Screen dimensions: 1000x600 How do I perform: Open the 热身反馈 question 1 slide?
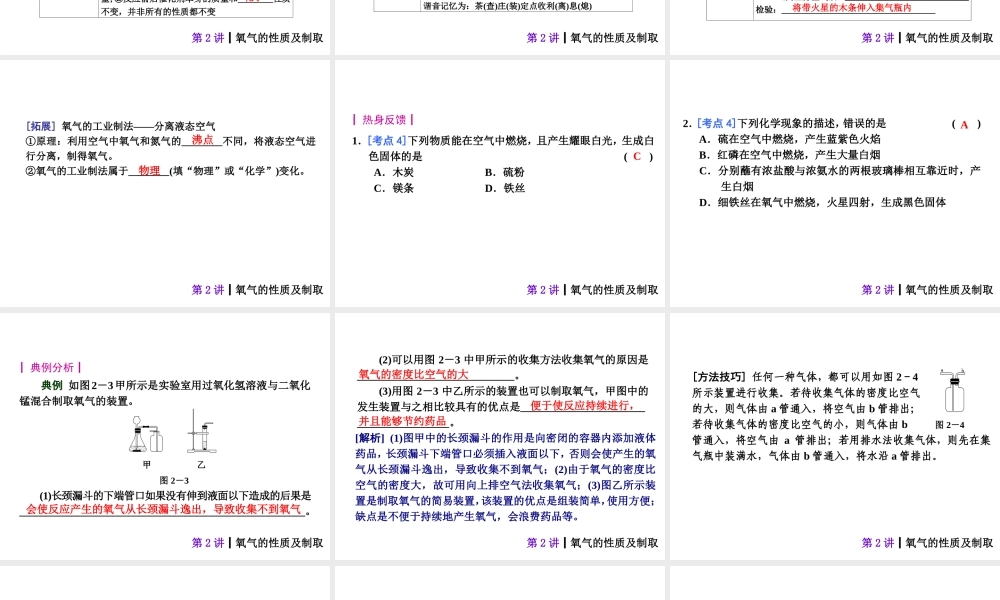coord(500,183)
